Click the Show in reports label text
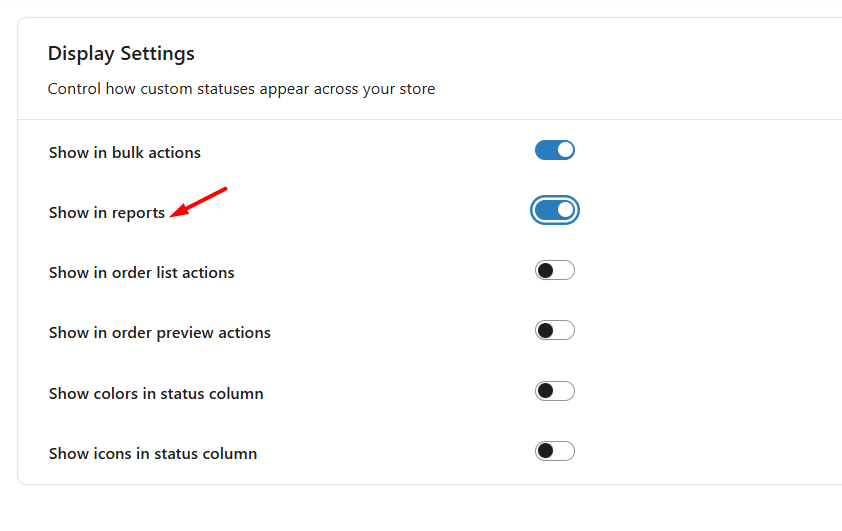 [107, 213]
